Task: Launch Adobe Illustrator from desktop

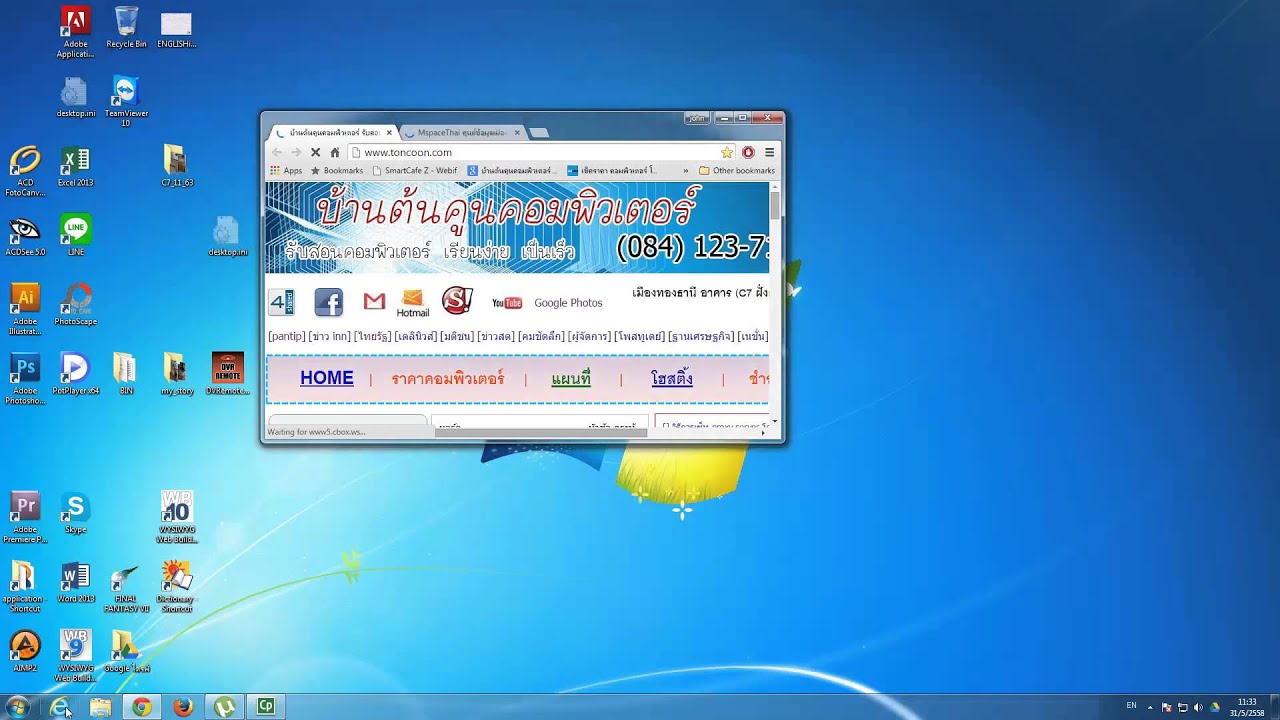Action: [25, 310]
